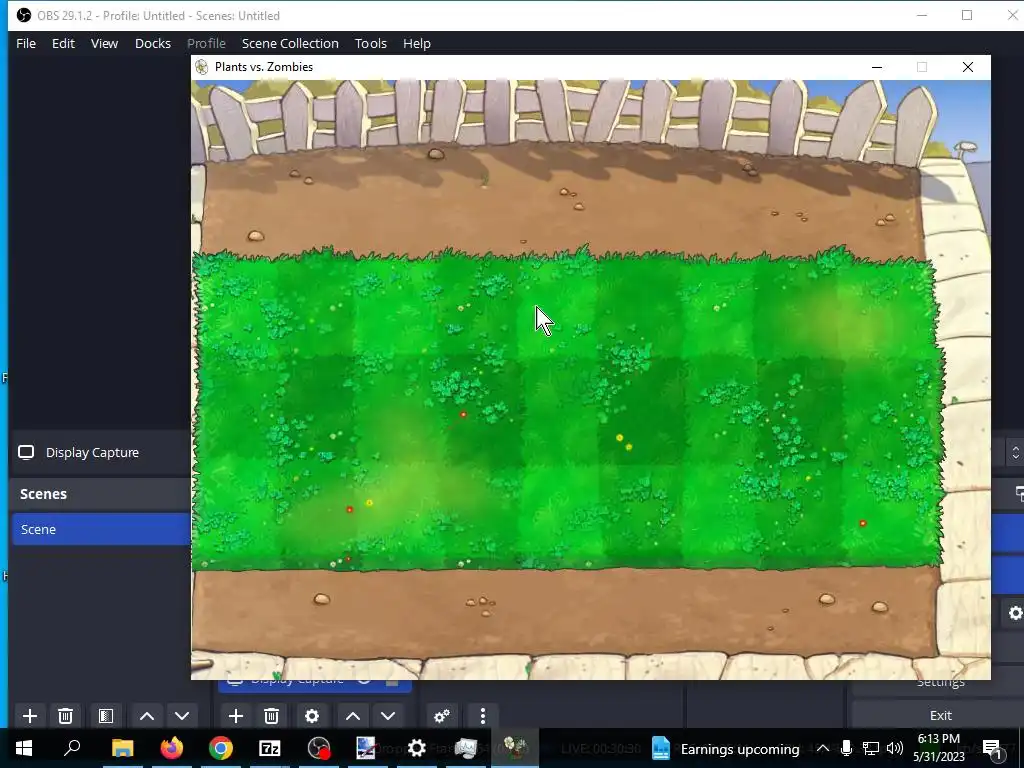Click the green lawn in the game
1024x768 pixels.
coord(566,411)
